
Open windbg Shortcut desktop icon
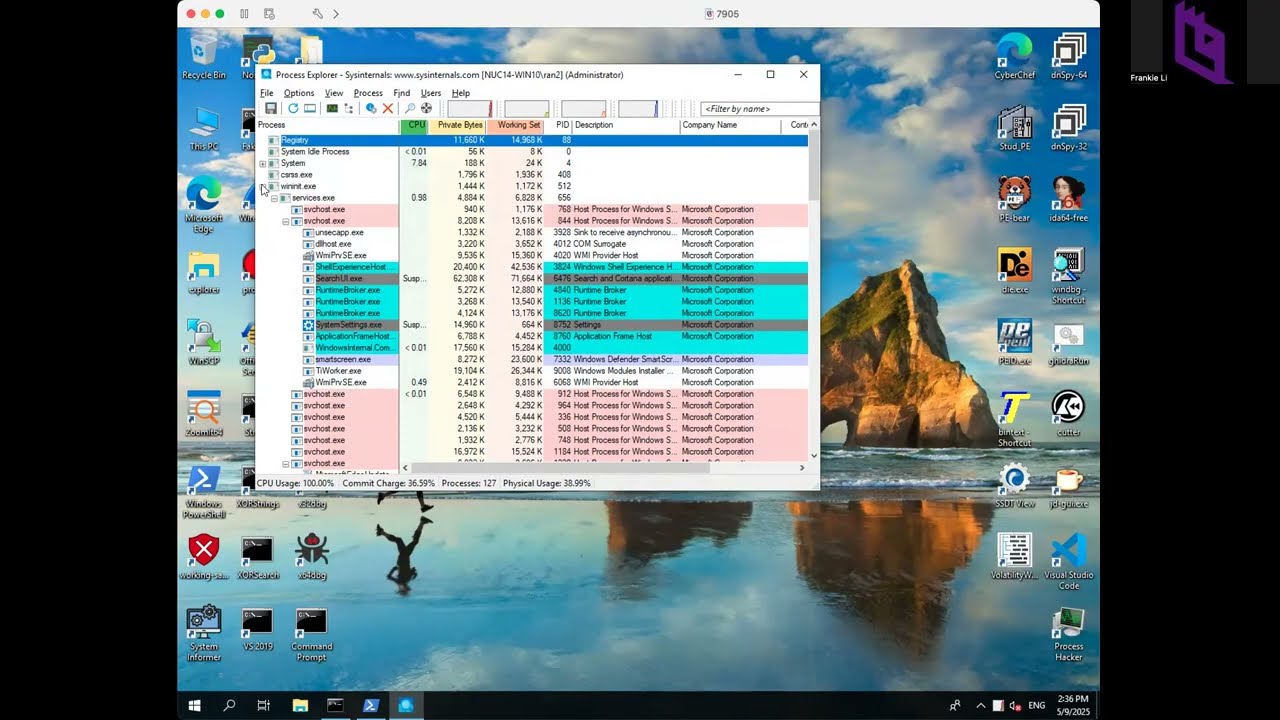point(1069,277)
